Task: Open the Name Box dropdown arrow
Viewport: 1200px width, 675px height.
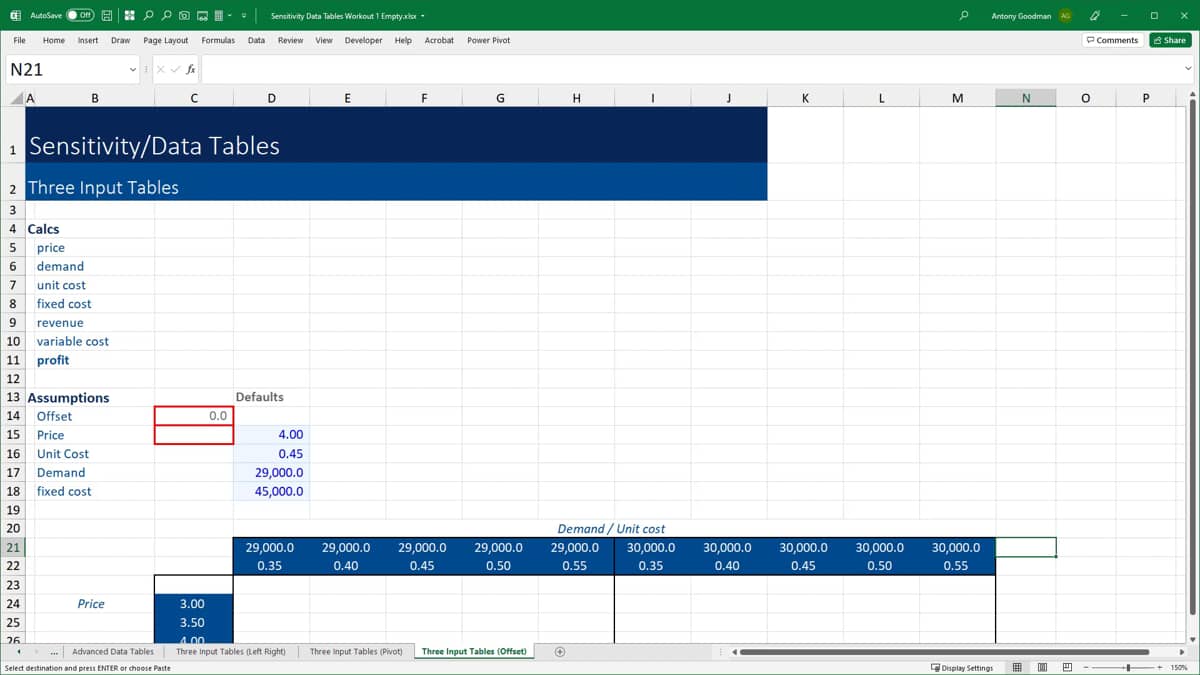Action: tap(133, 69)
